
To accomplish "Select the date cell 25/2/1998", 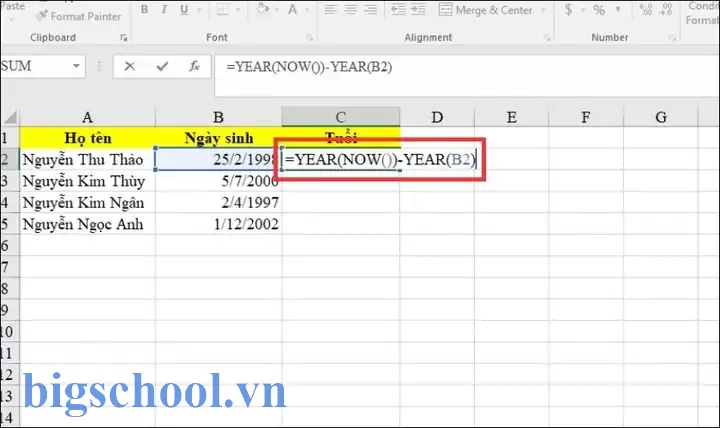I will click(219, 159).
